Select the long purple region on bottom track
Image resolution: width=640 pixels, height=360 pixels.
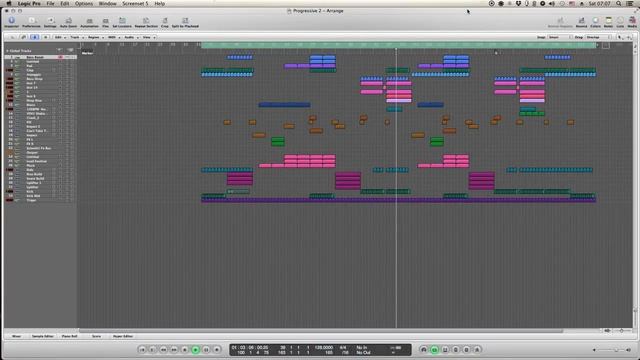point(398,200)
